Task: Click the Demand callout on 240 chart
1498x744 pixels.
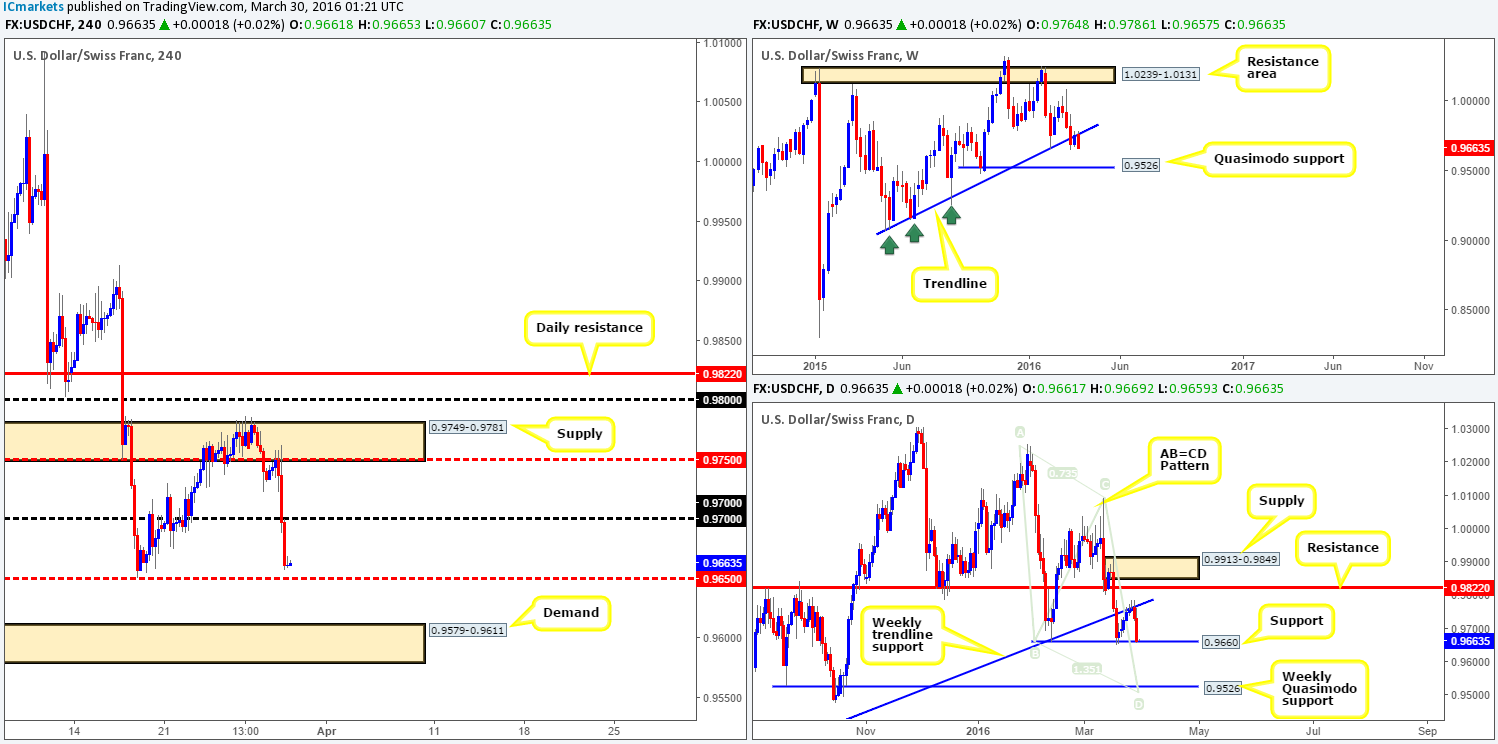Action: pos(571,612)
